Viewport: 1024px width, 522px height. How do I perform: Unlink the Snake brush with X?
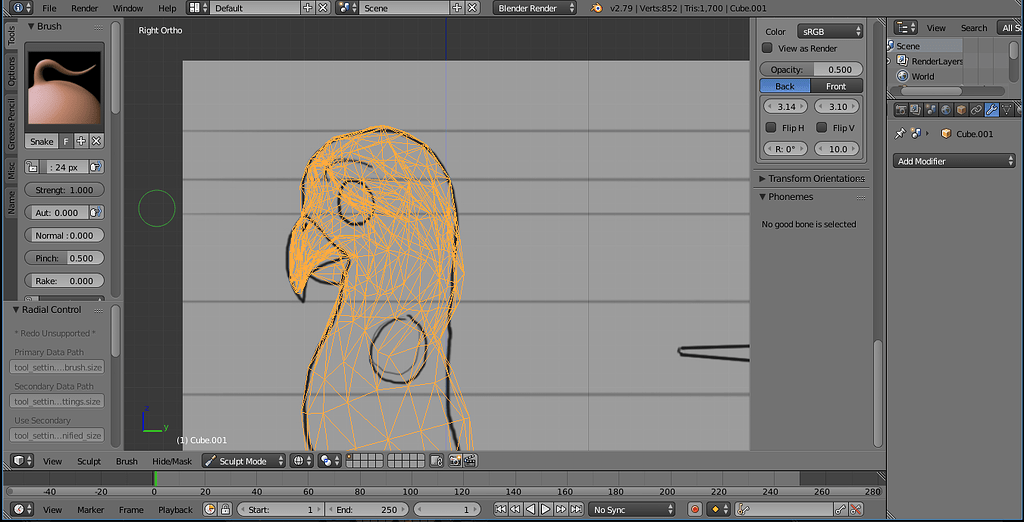(96, 141)
